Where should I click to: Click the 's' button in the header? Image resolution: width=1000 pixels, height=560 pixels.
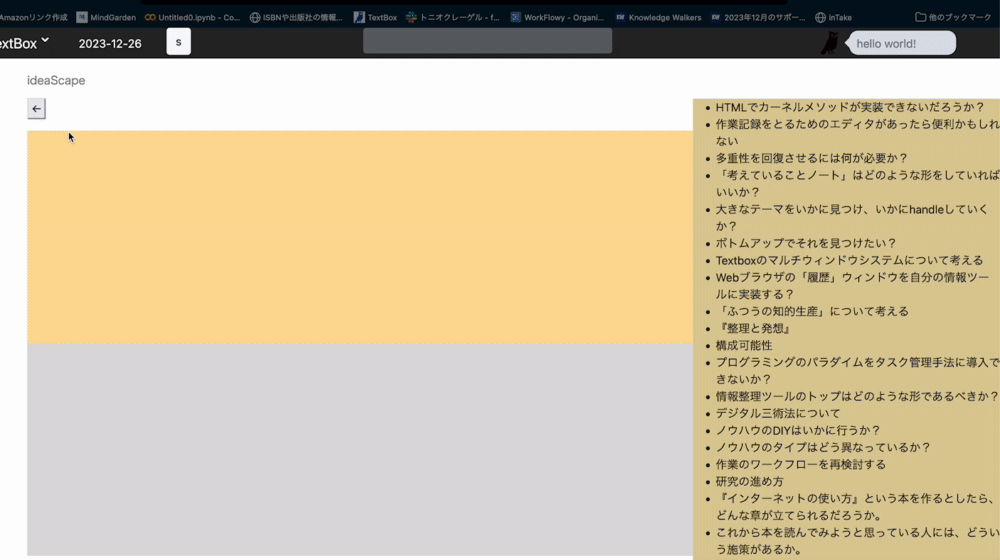(179, 42)
